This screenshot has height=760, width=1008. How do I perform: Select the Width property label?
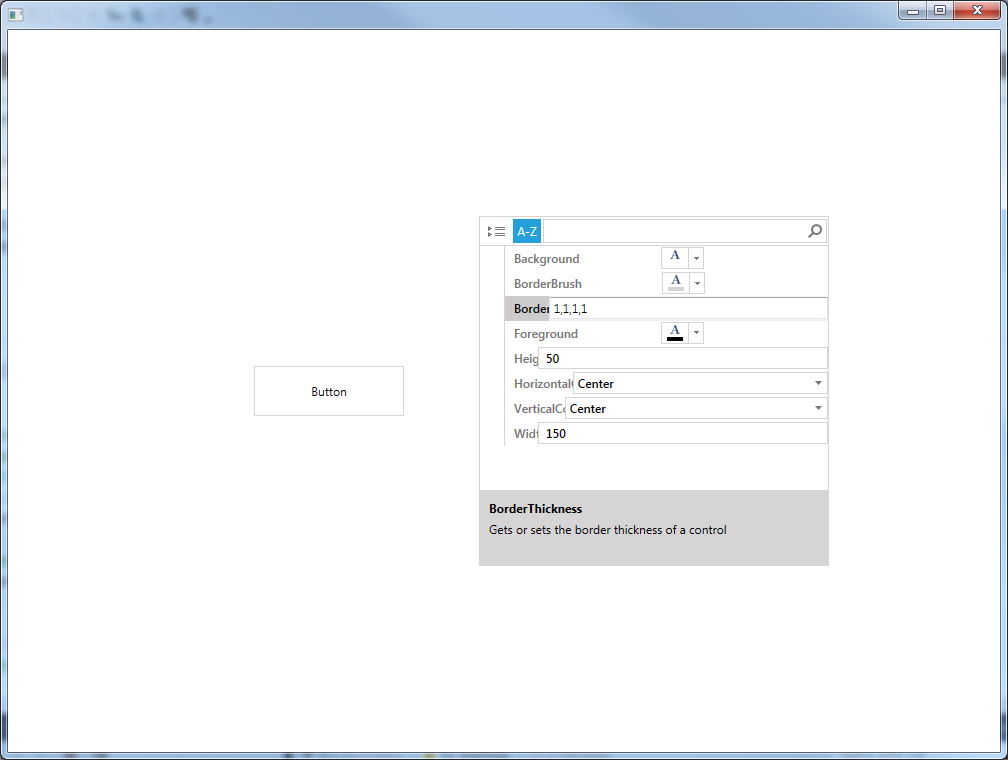(526, 434)
